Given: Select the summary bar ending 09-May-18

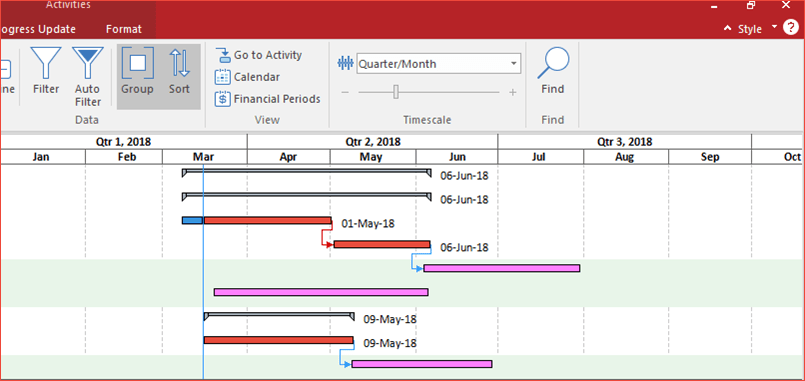Looking at the screenshot, I should click(279, 315).
